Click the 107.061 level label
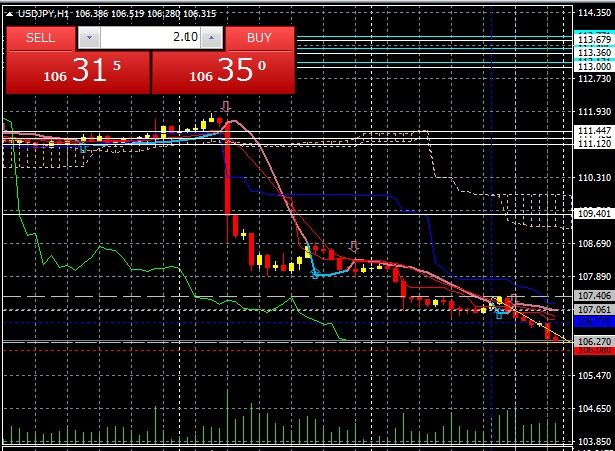Viewport: 615px width, 451px height. (595, 309)
